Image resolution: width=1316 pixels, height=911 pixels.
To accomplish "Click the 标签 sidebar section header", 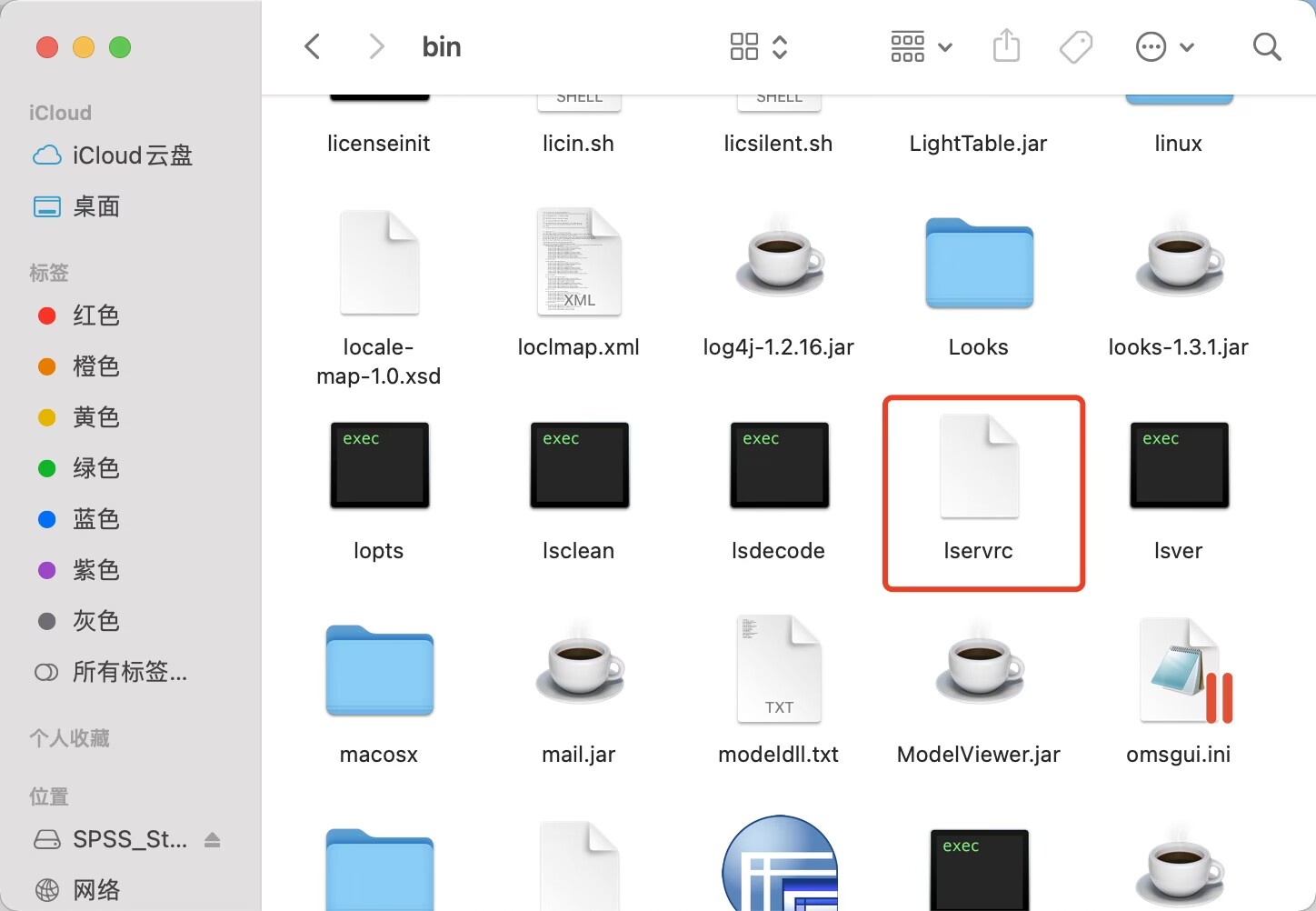I will point(49,273).
